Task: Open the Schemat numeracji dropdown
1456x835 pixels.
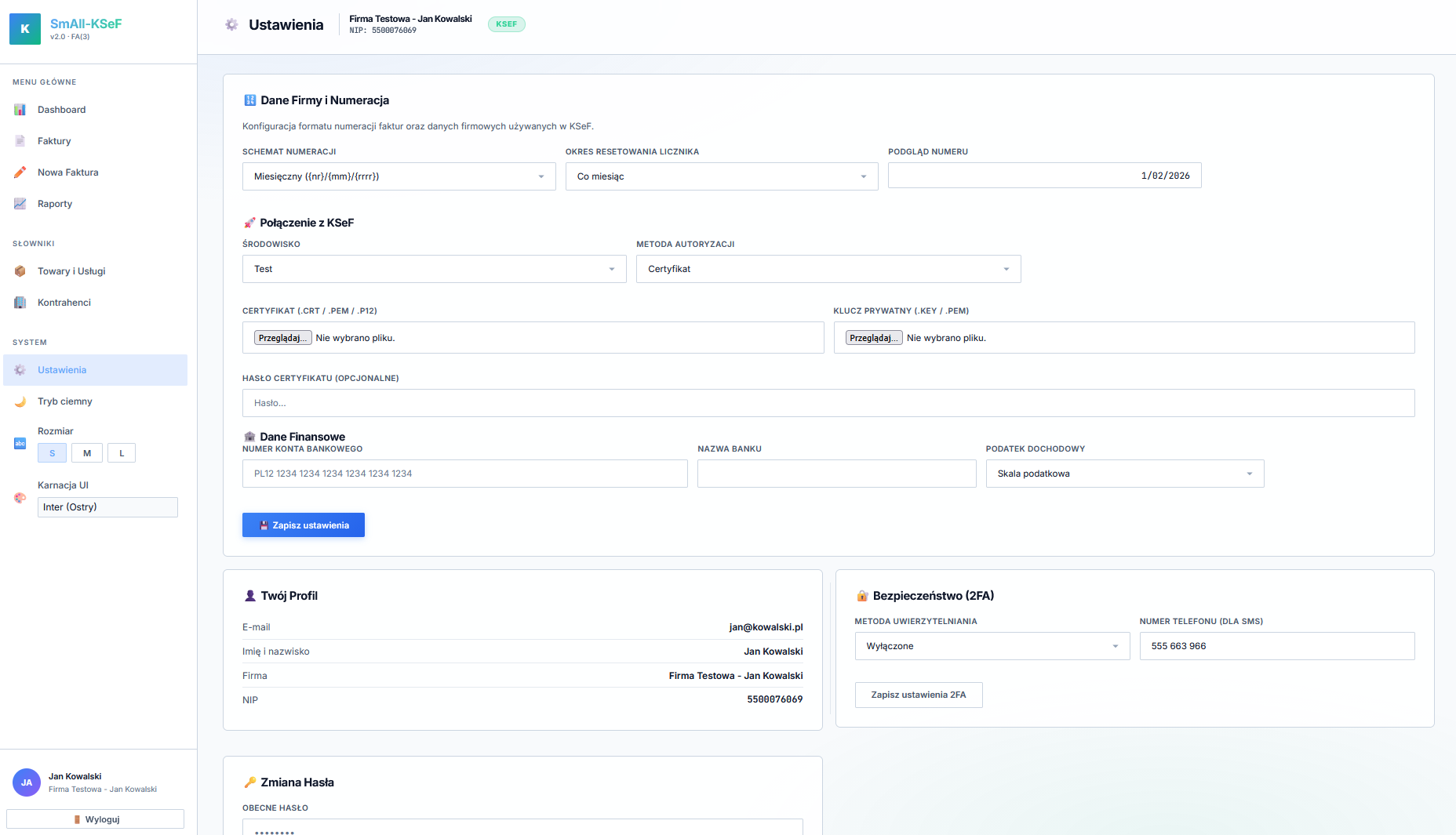Action: [x=399, y=176]
